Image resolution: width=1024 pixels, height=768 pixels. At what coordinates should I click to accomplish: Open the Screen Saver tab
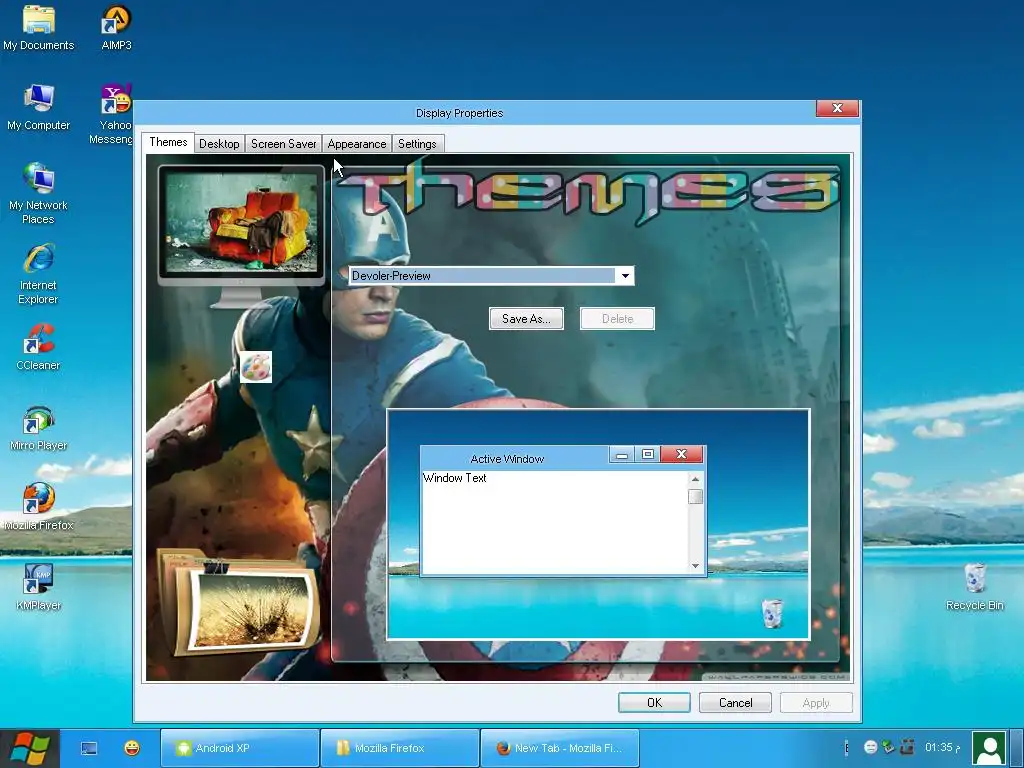point(283,144)
